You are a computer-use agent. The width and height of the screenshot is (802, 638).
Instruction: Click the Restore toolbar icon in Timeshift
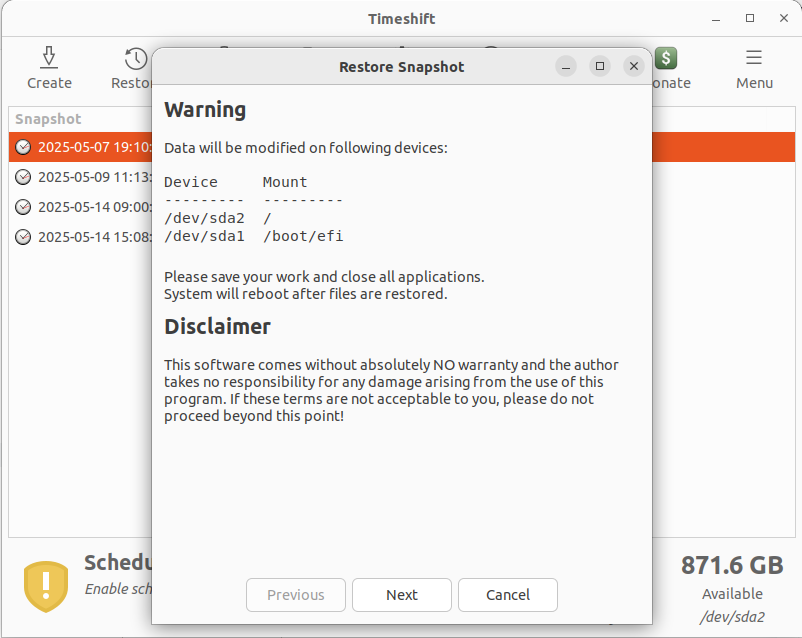(x=136, y=59)
